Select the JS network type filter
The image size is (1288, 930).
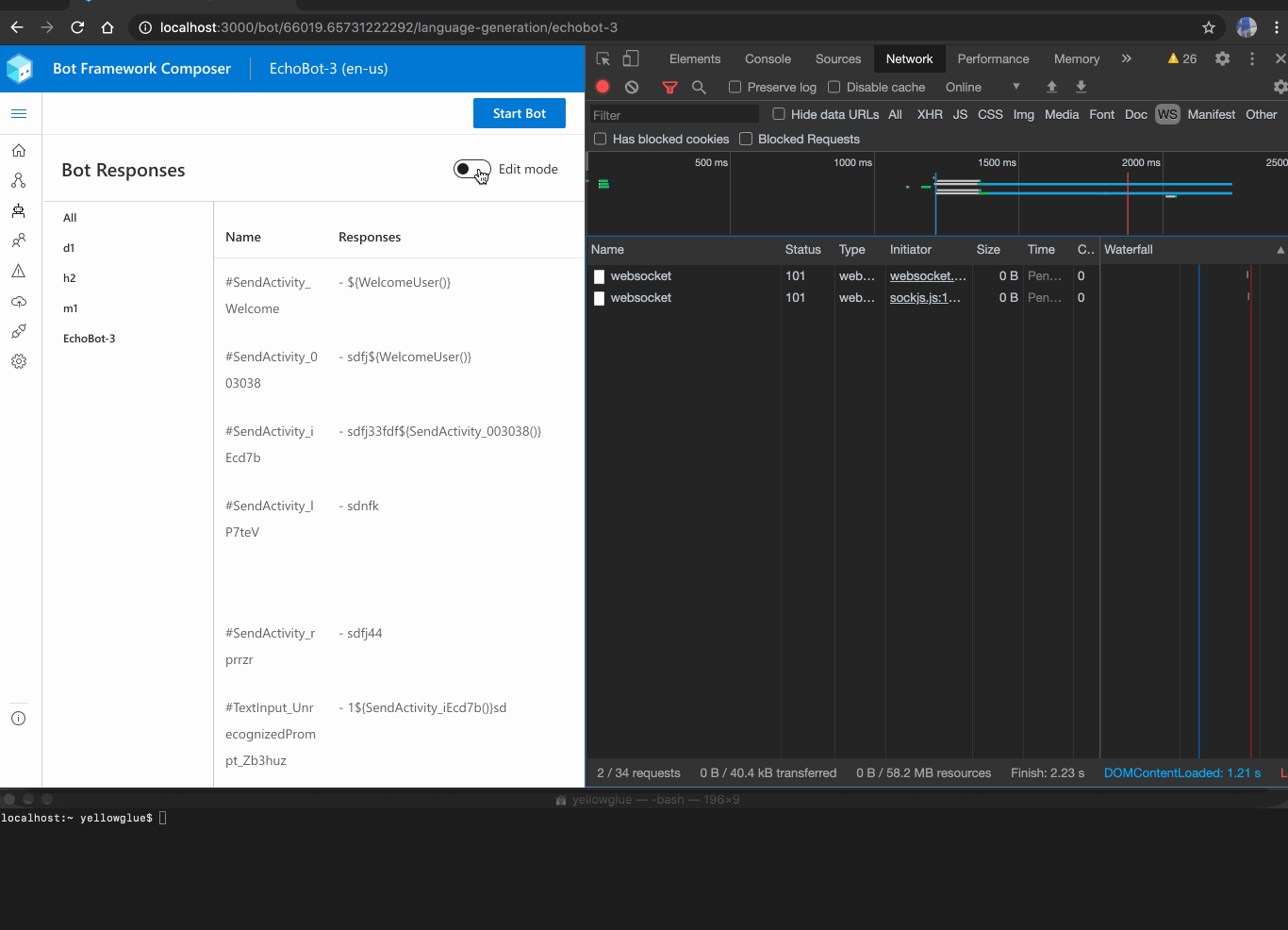(960, 114)
